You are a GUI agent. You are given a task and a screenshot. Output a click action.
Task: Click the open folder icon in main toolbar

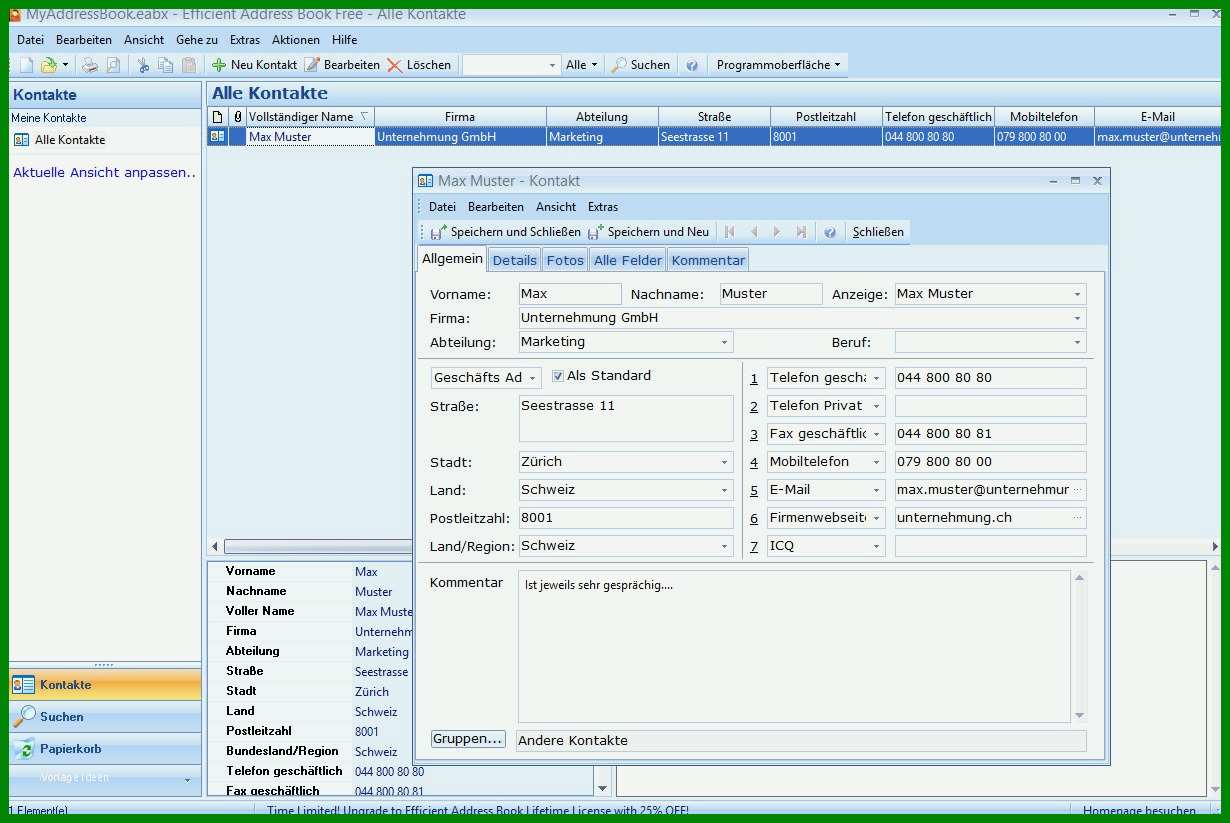(x=48, y=65)
